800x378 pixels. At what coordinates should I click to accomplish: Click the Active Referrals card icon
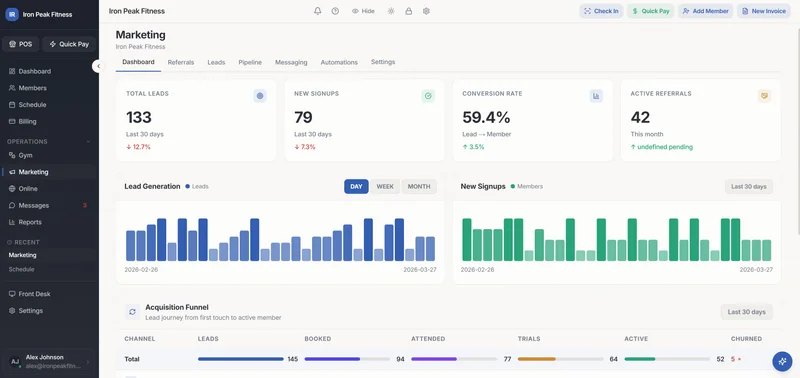[x=764, y=95]
